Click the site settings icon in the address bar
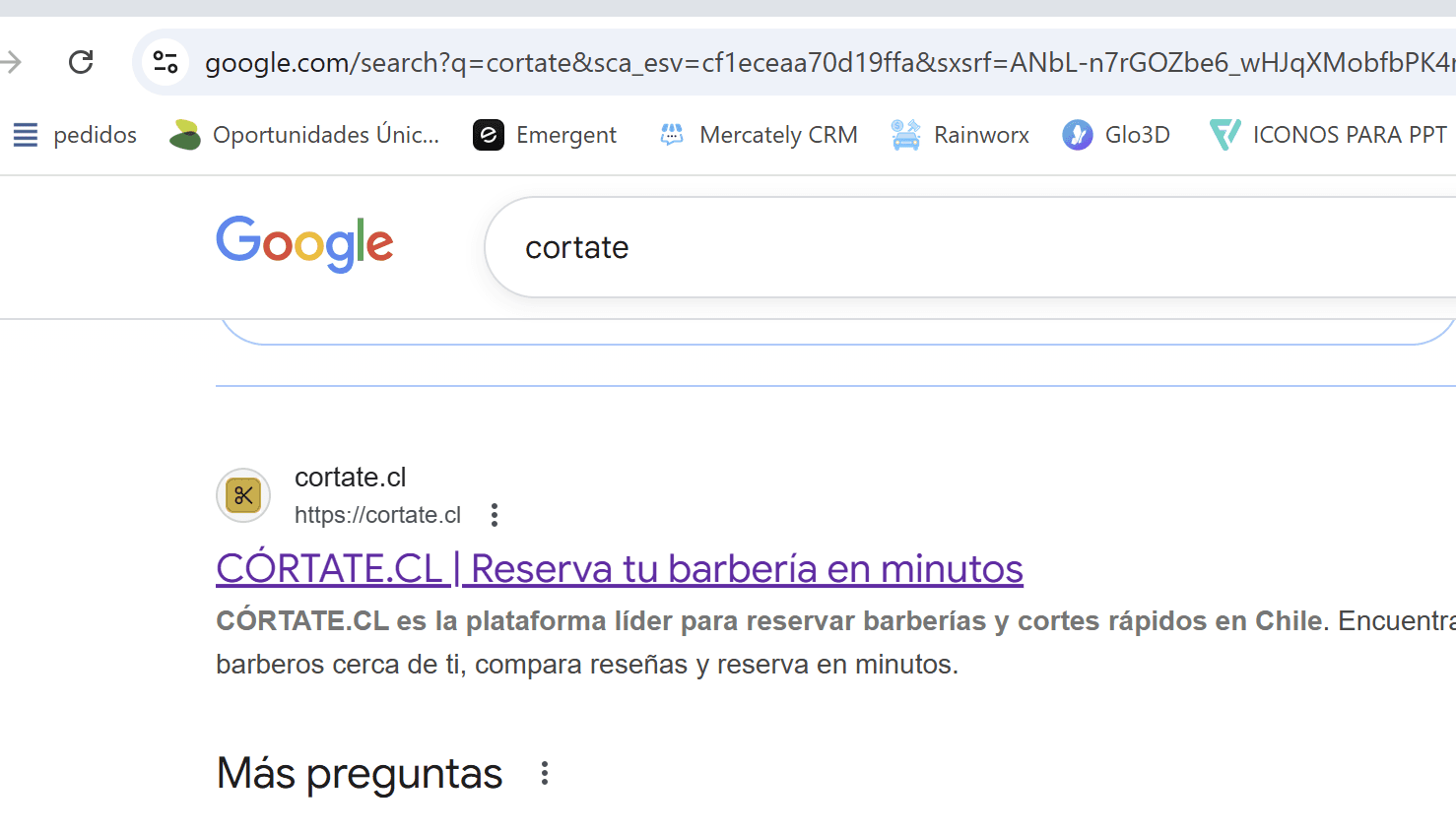Image resolution: width=1456 pixels, height=833 pixels. tap(165, 61)
